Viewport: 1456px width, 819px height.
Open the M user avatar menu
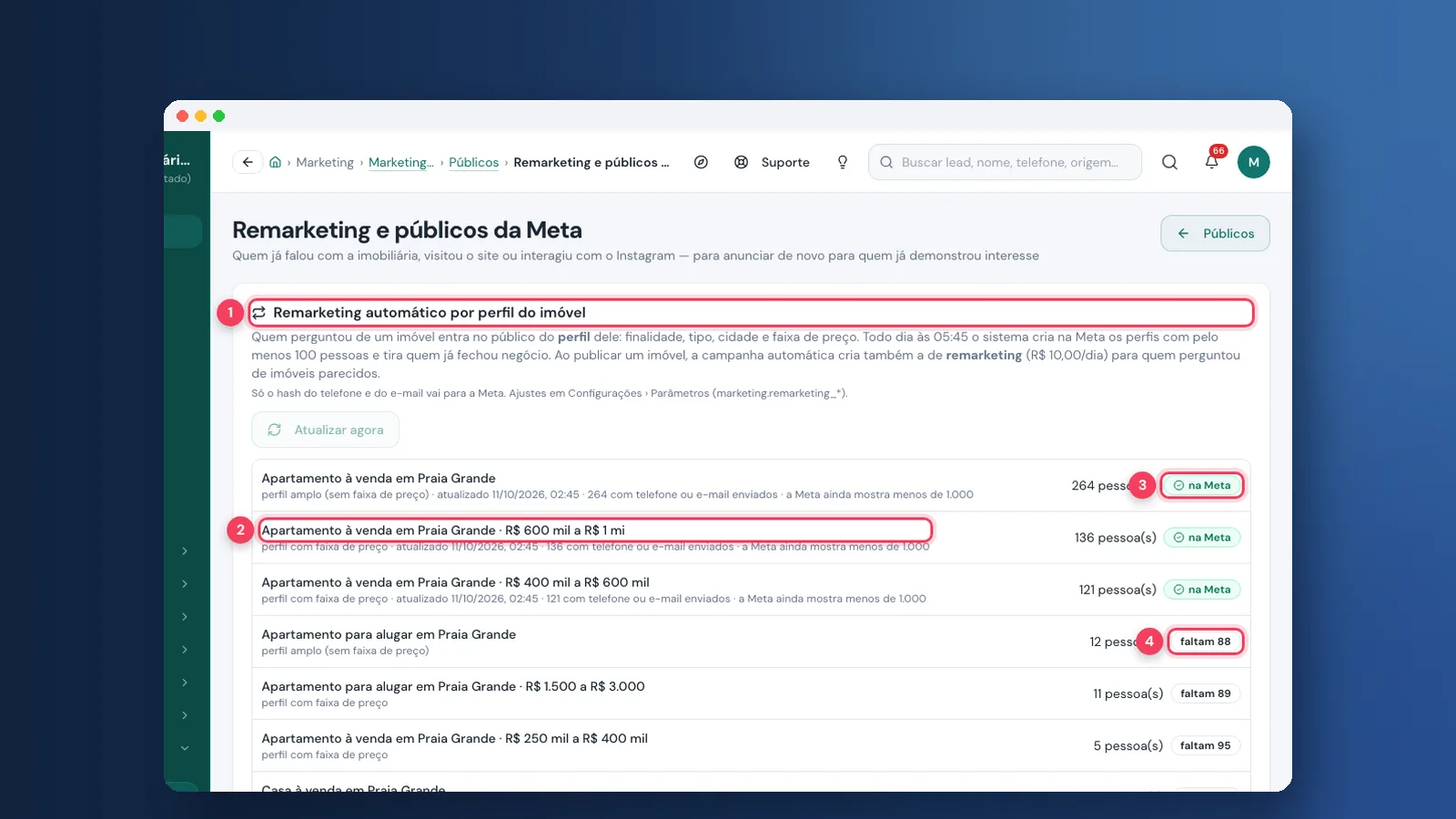(x=1253, y=162)
